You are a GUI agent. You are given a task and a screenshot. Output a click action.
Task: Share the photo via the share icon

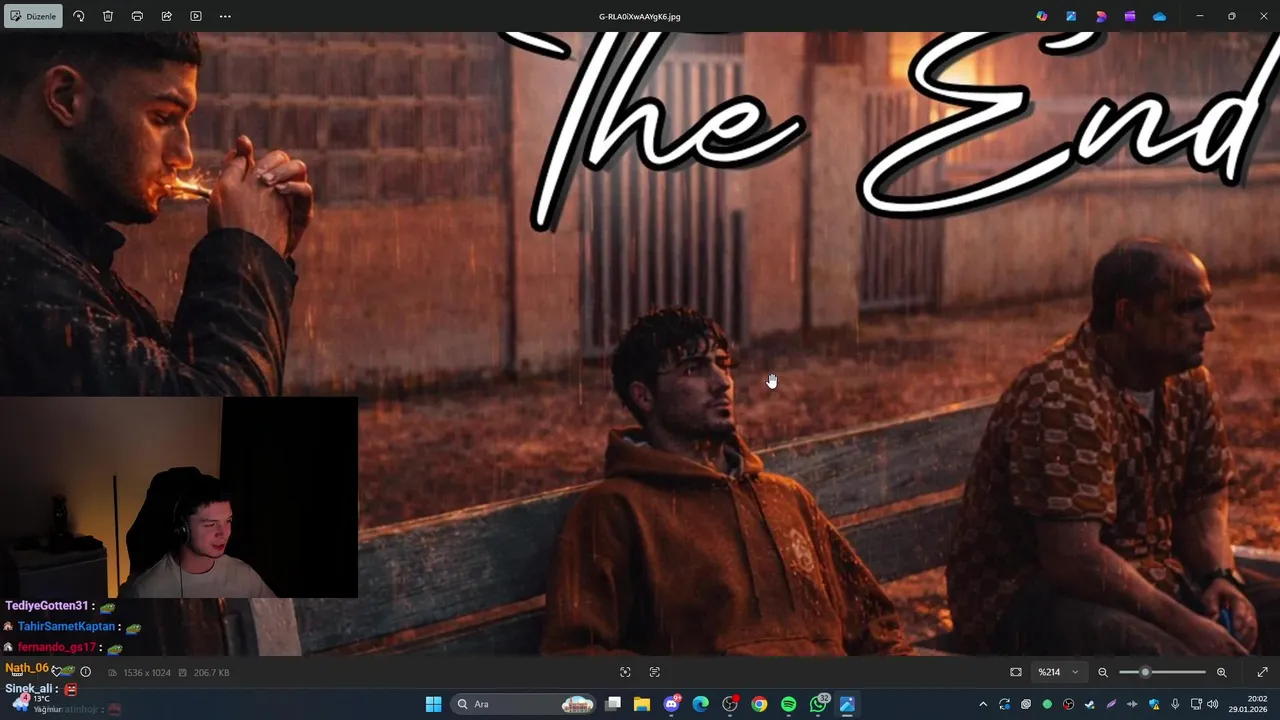[x=166, y=16]
